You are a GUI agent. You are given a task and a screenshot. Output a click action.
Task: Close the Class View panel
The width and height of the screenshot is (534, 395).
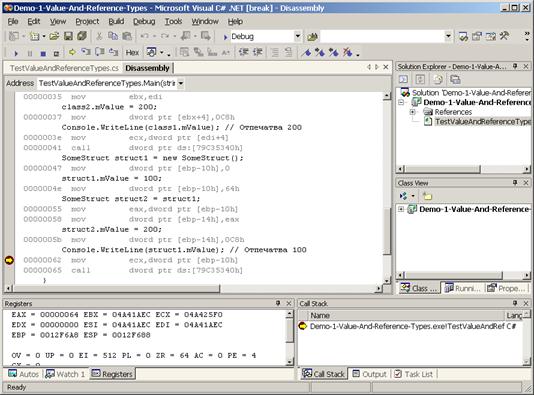pyautogui.click(x=526, y=183)
